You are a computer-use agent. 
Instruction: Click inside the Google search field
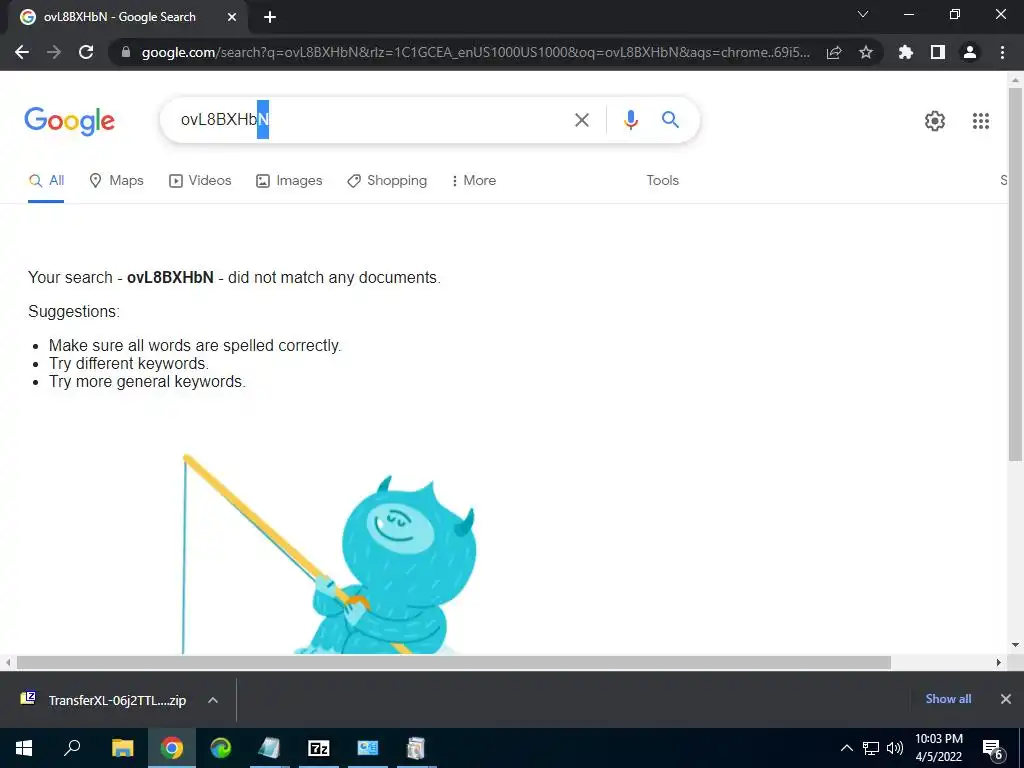372,120
